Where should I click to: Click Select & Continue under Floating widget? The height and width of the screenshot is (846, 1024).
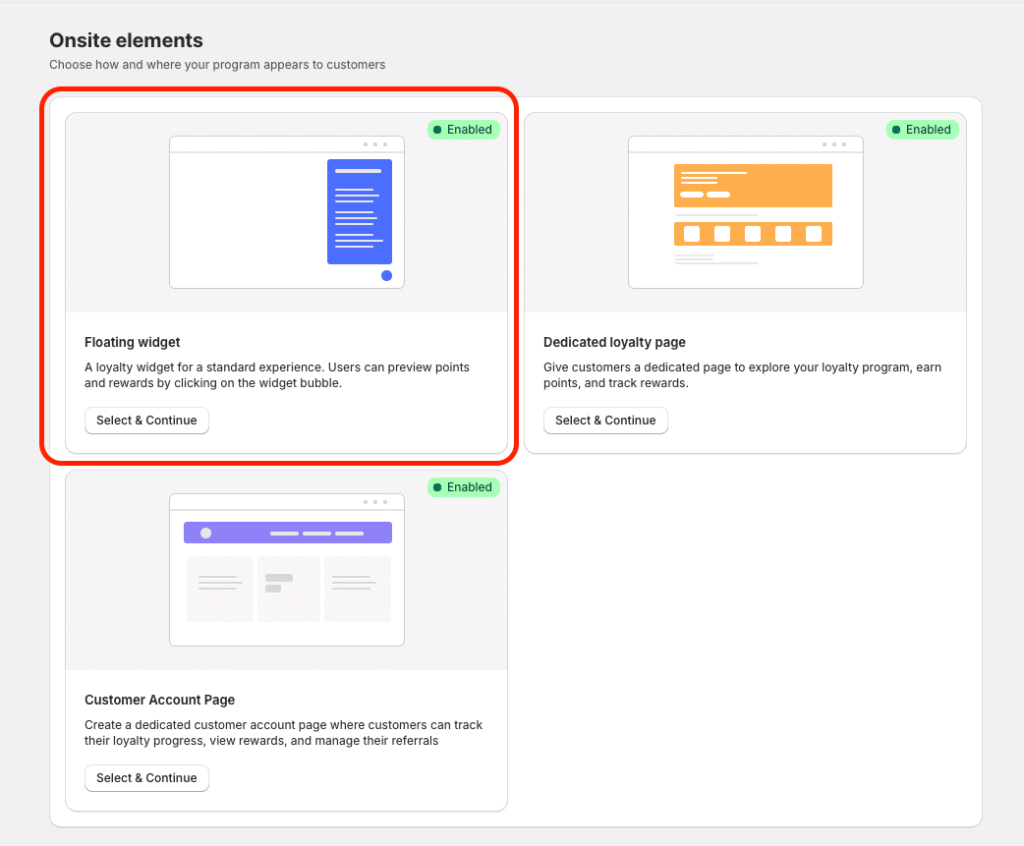tap(146, 420)
